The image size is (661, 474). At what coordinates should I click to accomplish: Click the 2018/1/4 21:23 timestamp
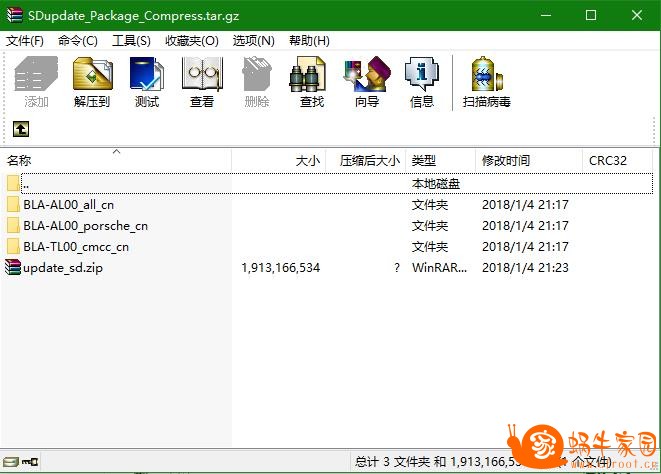point(525,268)
